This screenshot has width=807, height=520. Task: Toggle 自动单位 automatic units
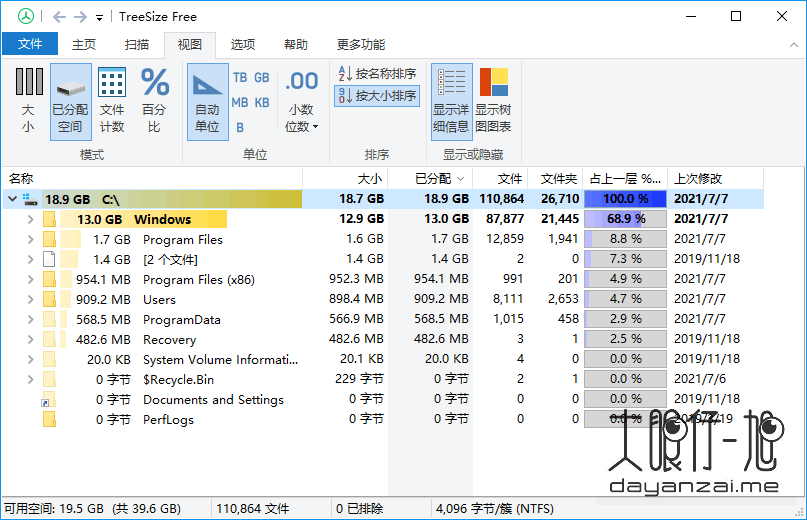point(207,101)
